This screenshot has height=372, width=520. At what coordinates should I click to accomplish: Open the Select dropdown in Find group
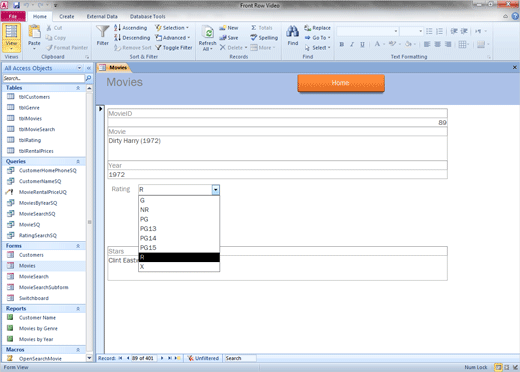pyautogui.click(x=317, y=48)
